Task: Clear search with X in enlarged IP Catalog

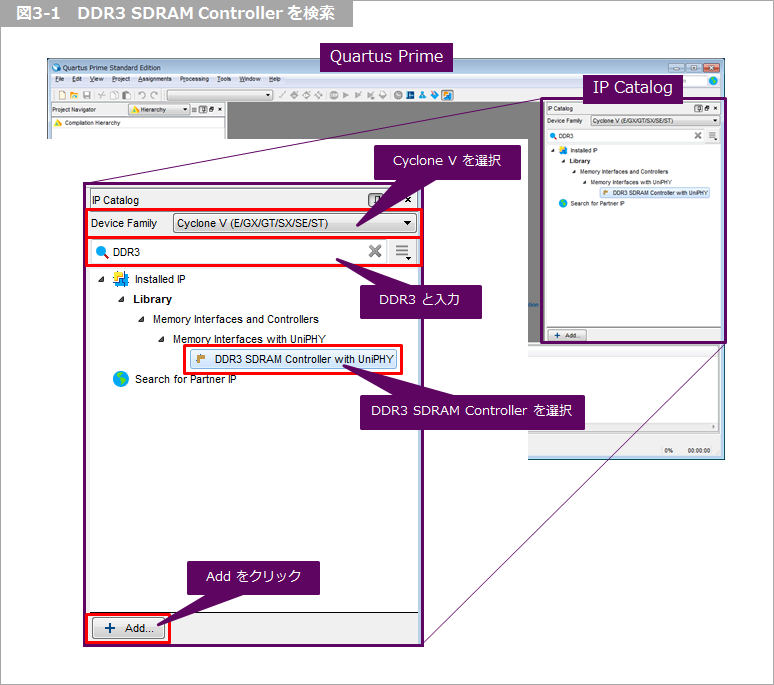Action: 375,251
